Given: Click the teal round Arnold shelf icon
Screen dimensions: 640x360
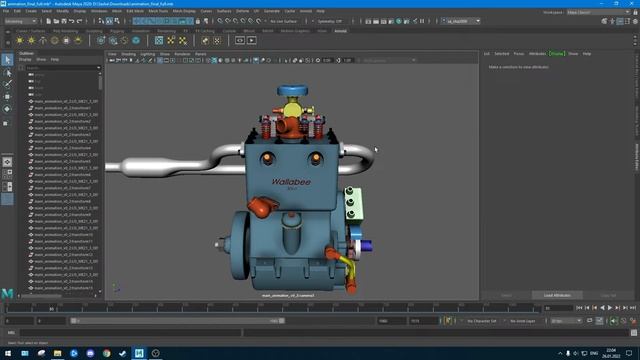Looking at the screenshot, I should tap(136, 40).
